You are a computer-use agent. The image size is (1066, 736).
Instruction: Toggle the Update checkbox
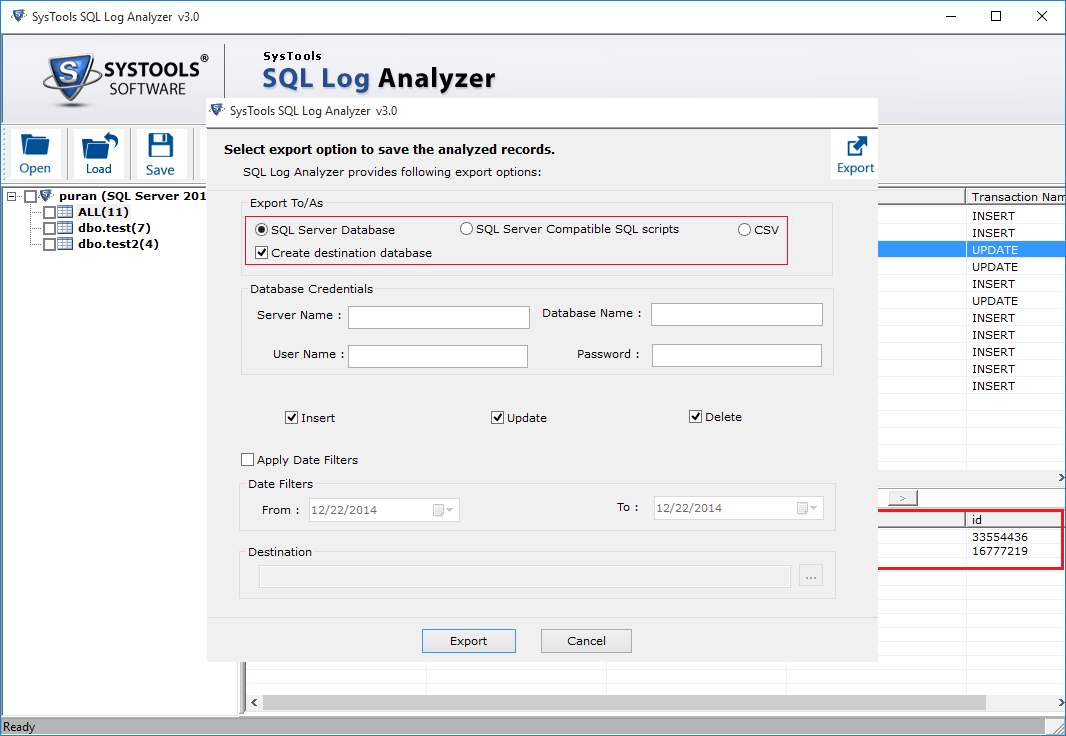(498, 418)
